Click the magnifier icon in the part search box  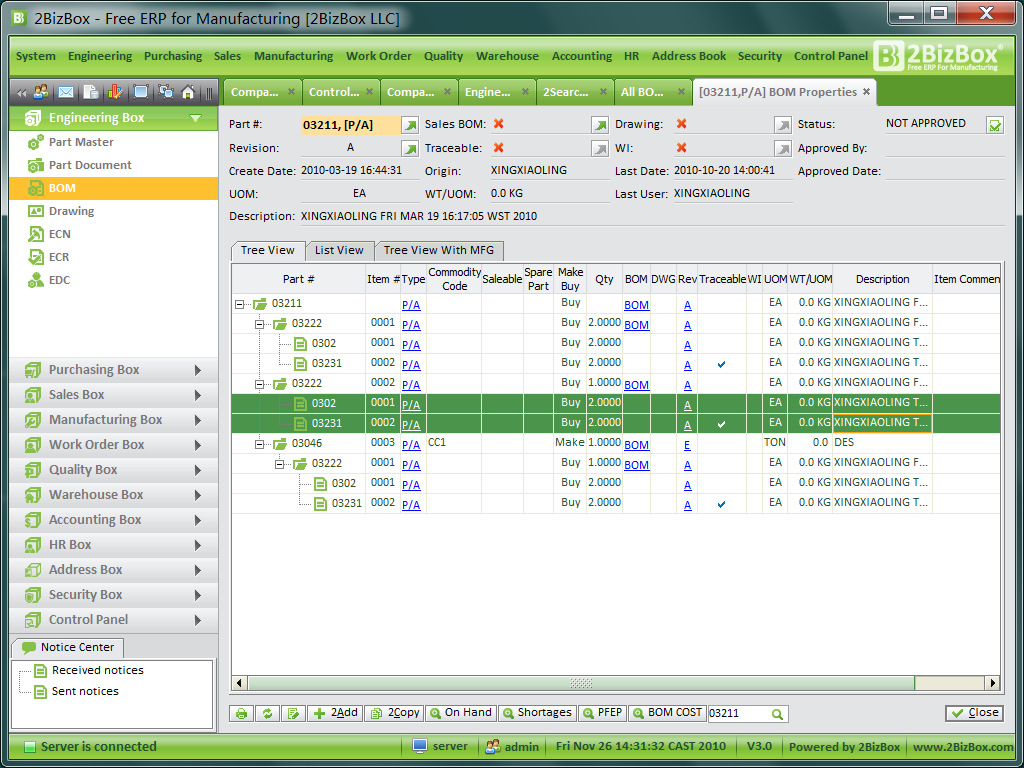(x=777, y=714)
